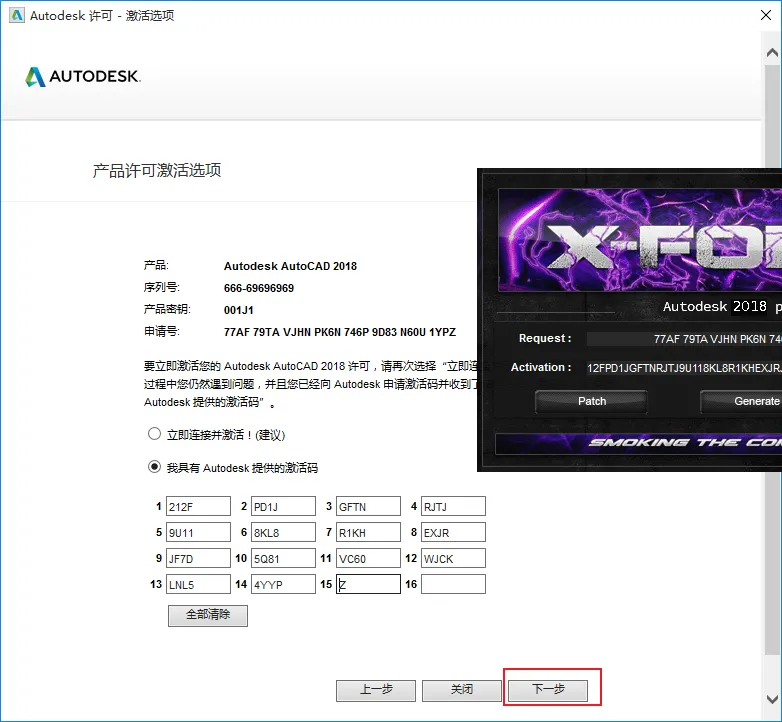Image resolution: width=782 pixels, height=722 pixels.
Task: Click the product key 001J1
Action: (x=238, y=310)
